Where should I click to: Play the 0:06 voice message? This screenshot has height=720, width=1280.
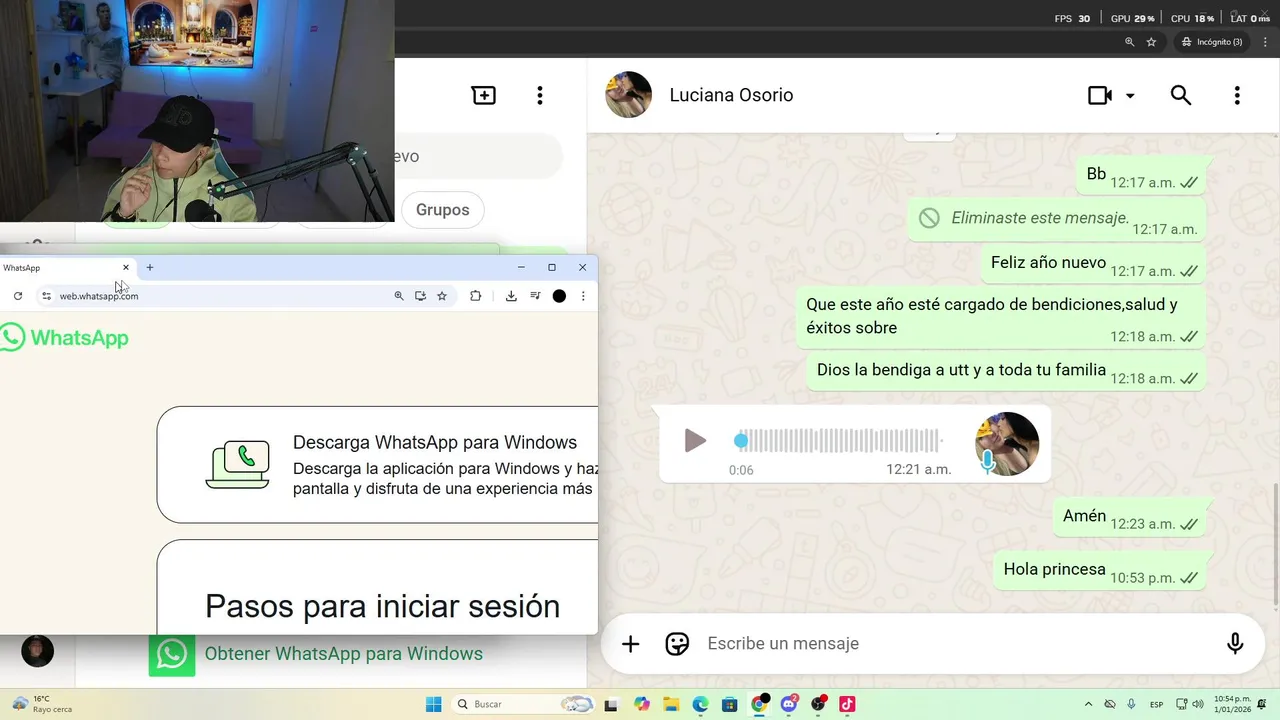pyautogui.click(x=695, y=440)
